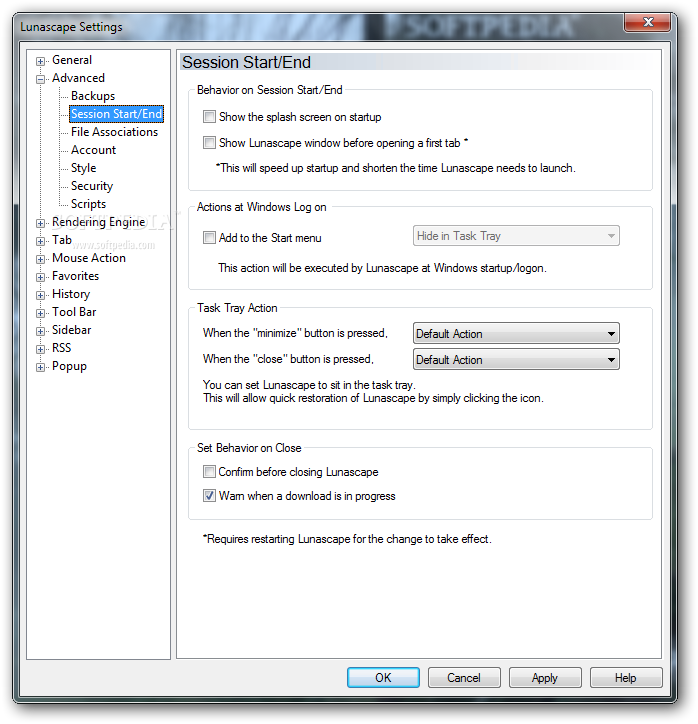This screenshot has width=698, height=724.
Task: Expand the Tab settings node
Action: point(41,241)
